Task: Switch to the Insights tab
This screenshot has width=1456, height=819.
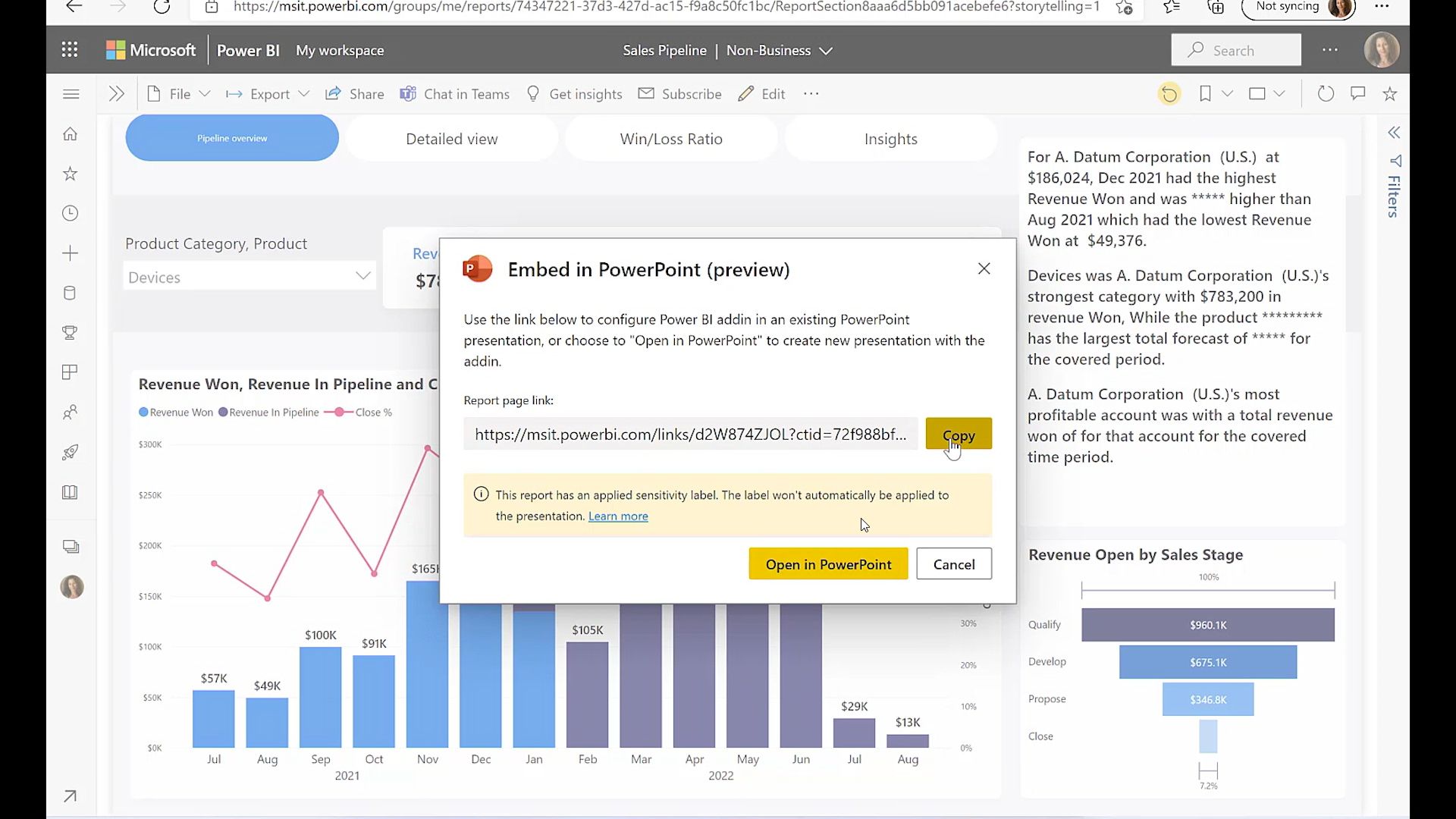Action: [x=891, y=139]
